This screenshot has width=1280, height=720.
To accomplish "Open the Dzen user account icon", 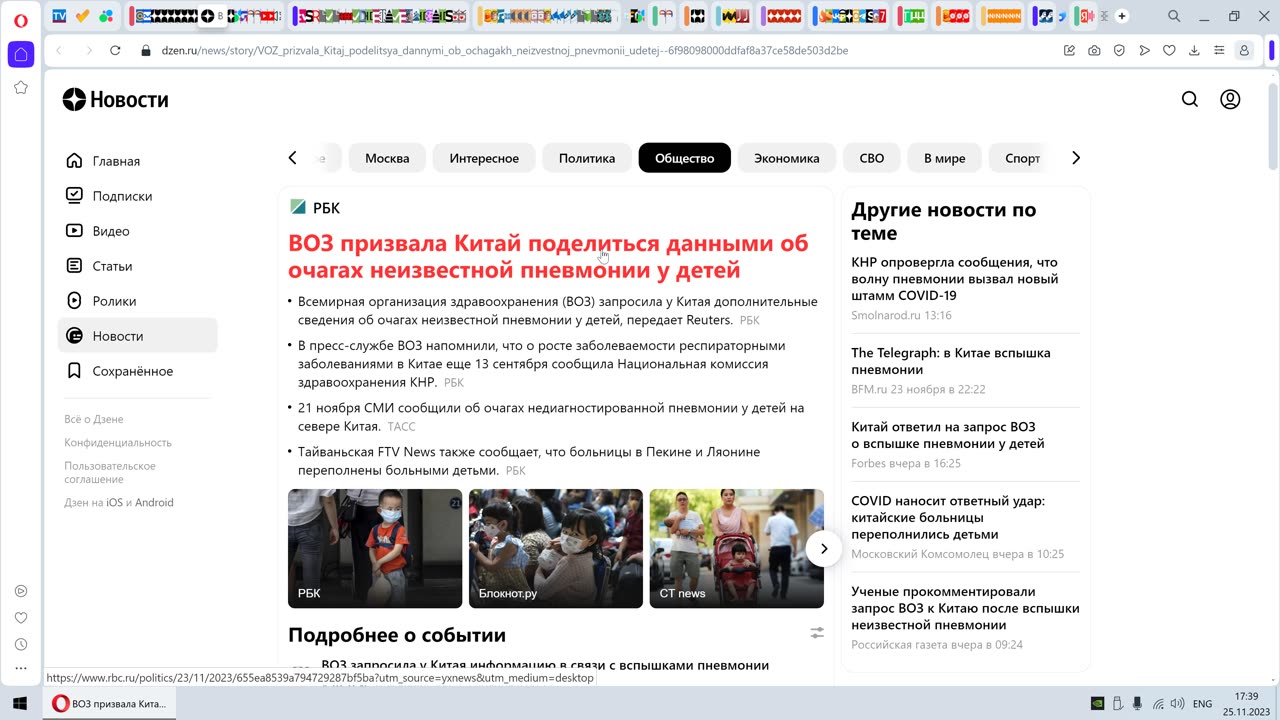I will click(1230, 99).
